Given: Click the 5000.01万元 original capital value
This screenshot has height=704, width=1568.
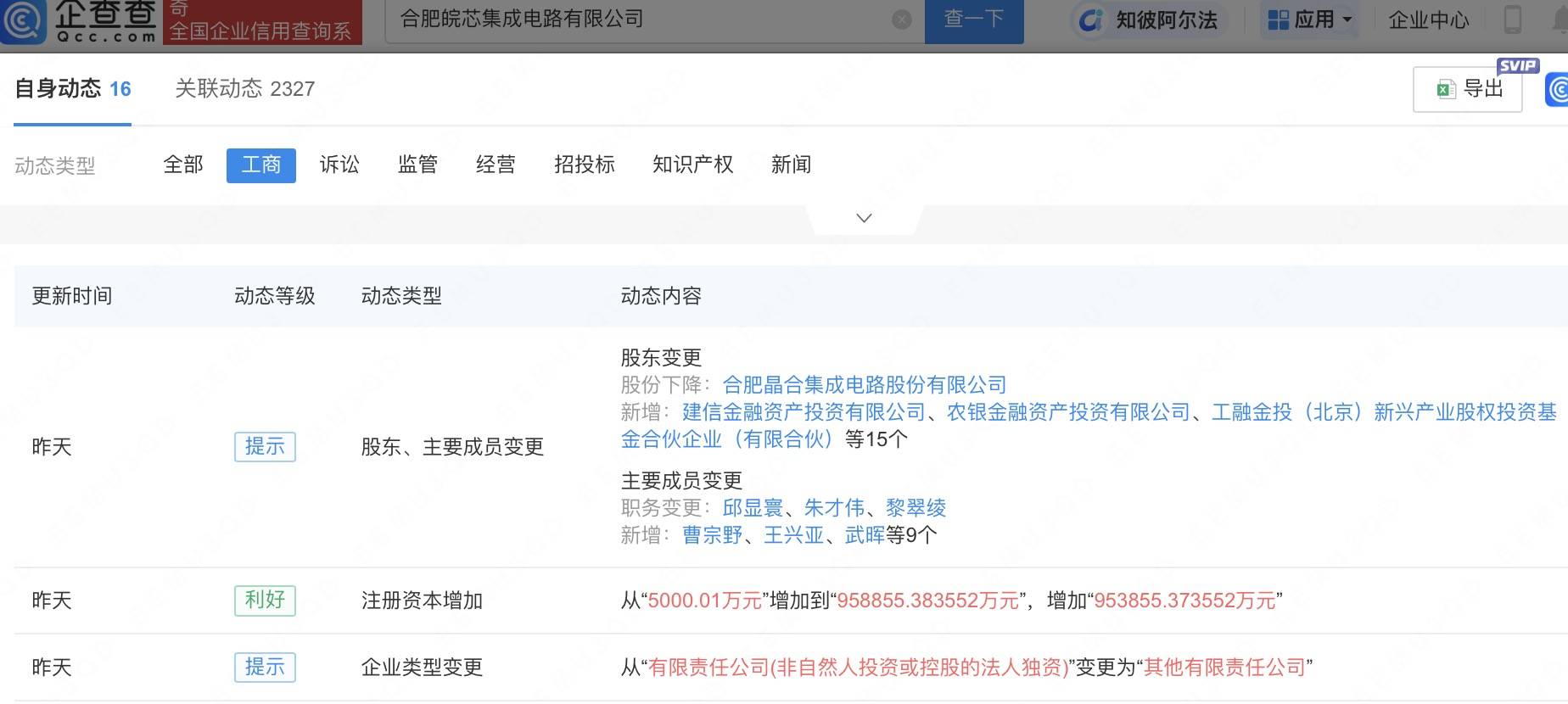Looking at the screenshot, I should [x=704, y=601].
